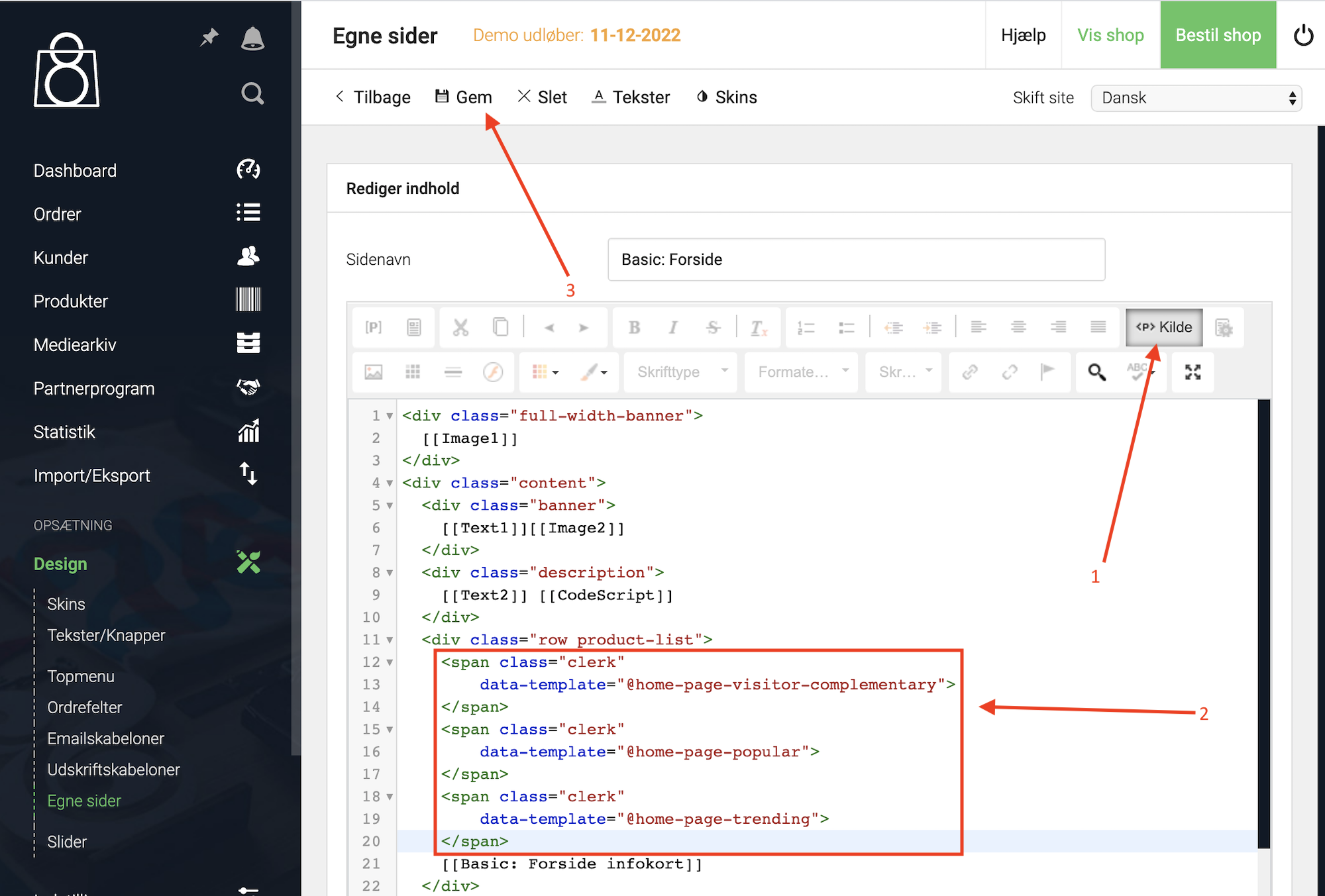
Task: Click the Sidenavn input field
Action: [856, 260]
